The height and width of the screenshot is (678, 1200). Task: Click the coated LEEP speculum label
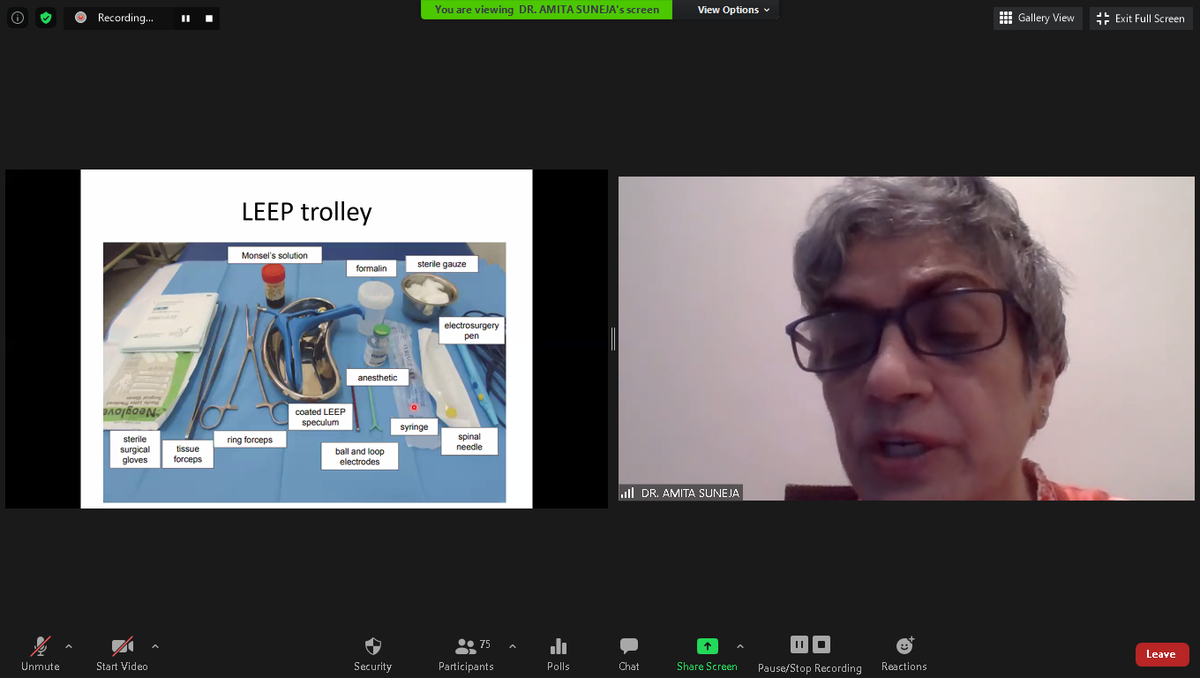(x=320, y=417)
